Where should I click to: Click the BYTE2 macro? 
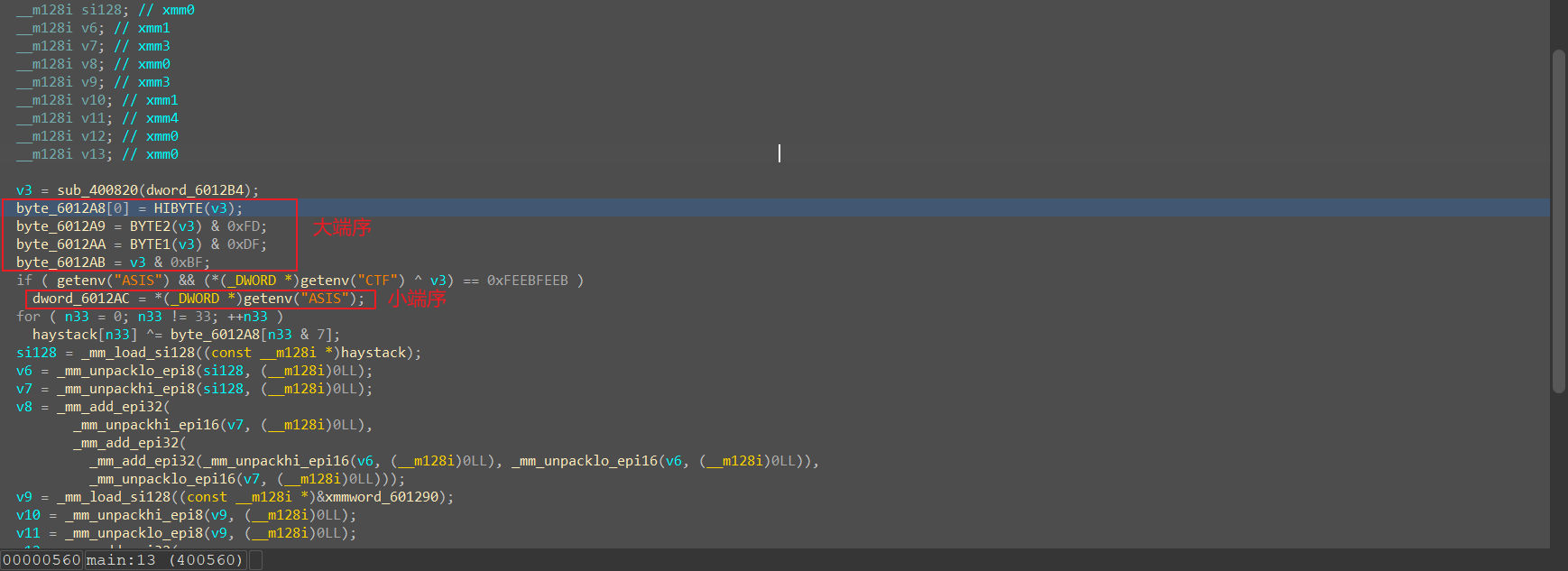click(x=150, y=226)
